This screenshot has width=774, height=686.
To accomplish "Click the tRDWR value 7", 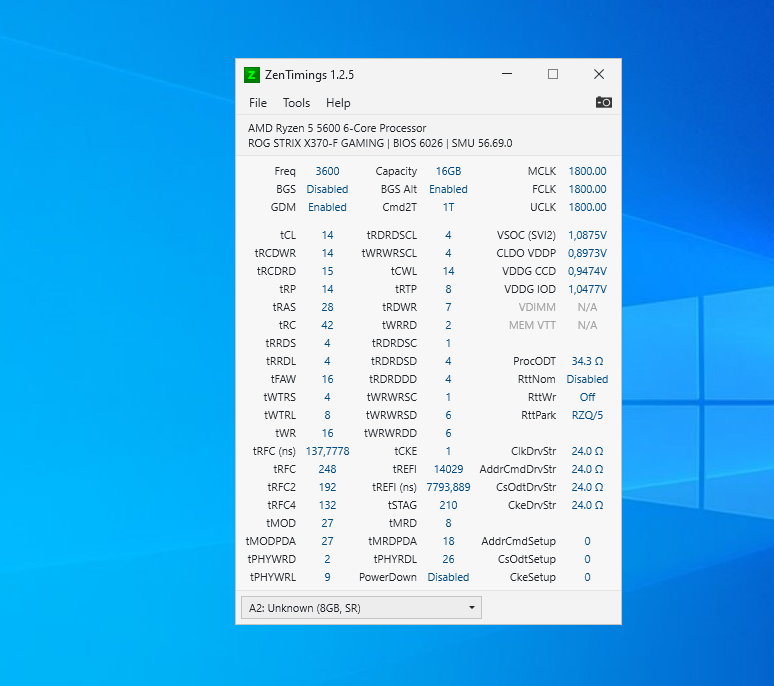I will [x=448, y=307].
